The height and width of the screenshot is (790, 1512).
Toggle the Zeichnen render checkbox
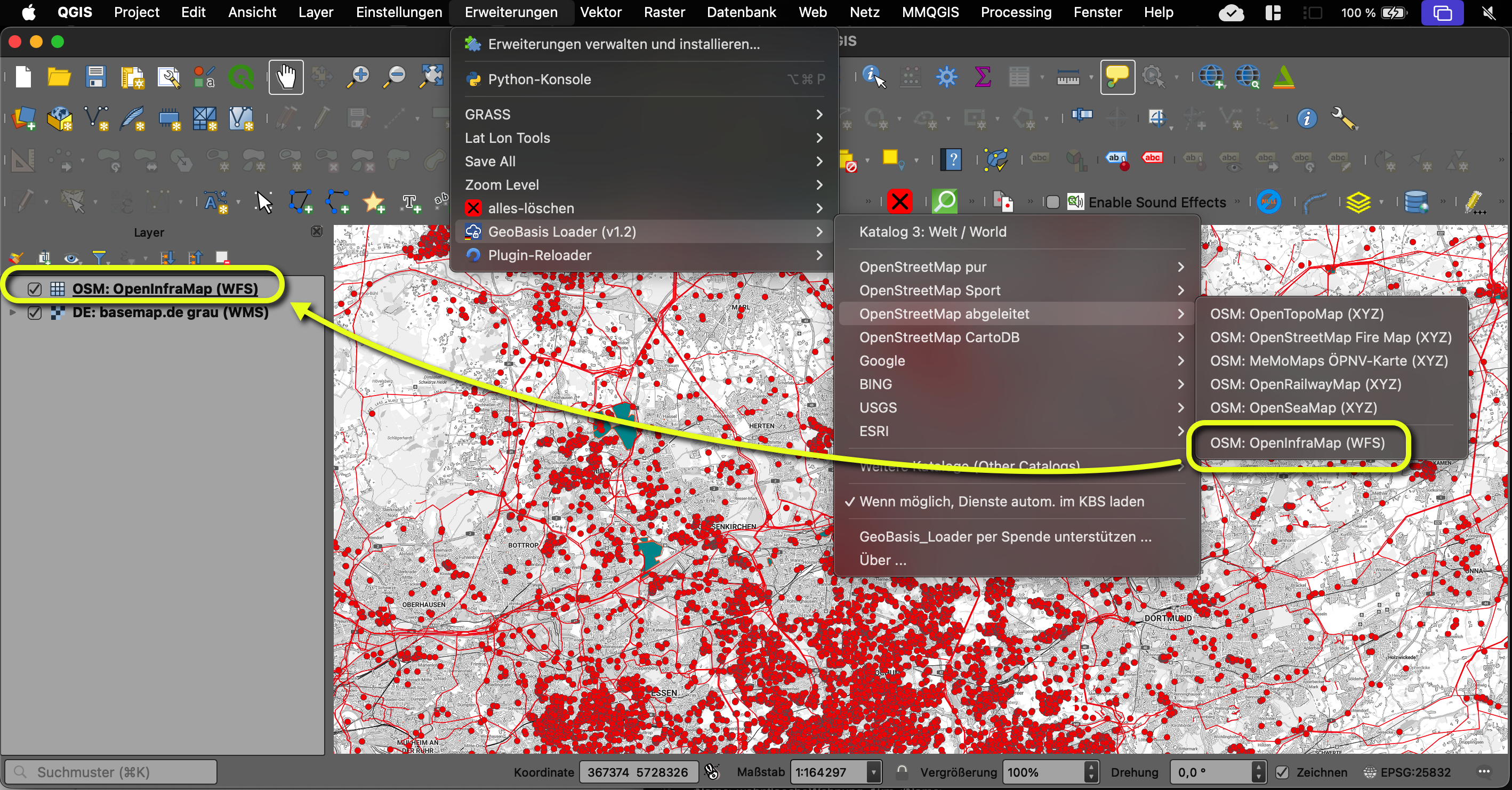point(1282,772)
